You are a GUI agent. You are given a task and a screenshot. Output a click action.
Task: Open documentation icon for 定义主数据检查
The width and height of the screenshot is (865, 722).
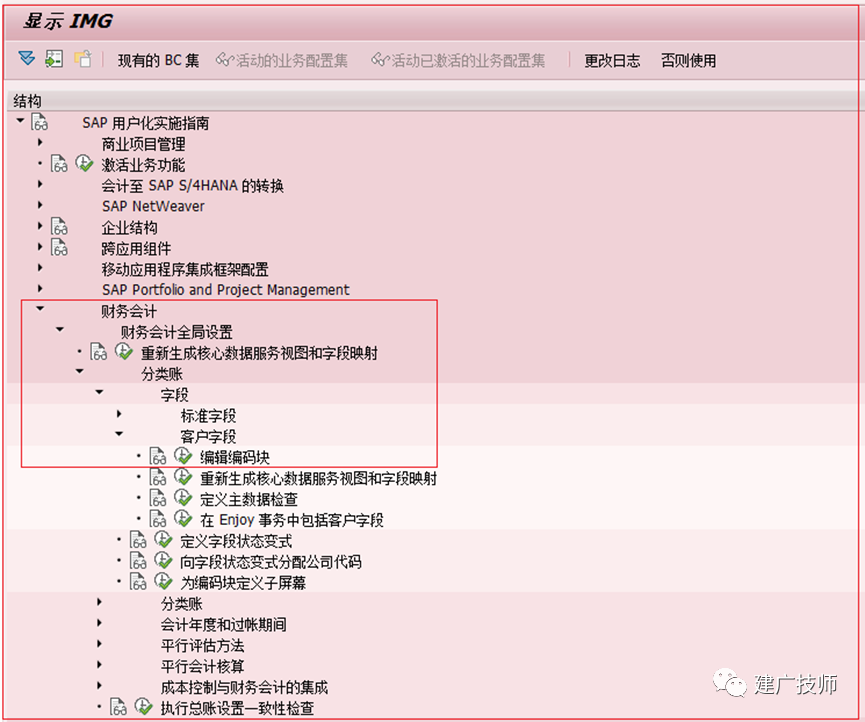(158, 498)
